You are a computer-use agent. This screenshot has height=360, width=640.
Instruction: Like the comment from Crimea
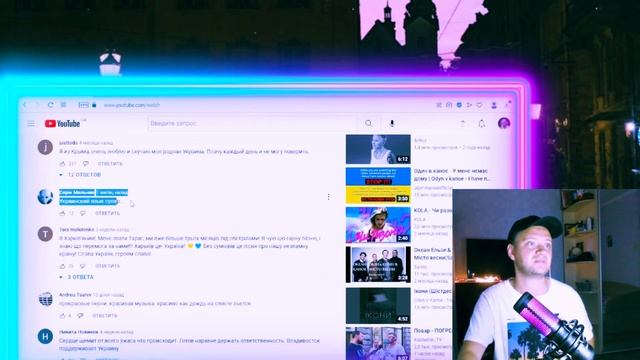62,164
